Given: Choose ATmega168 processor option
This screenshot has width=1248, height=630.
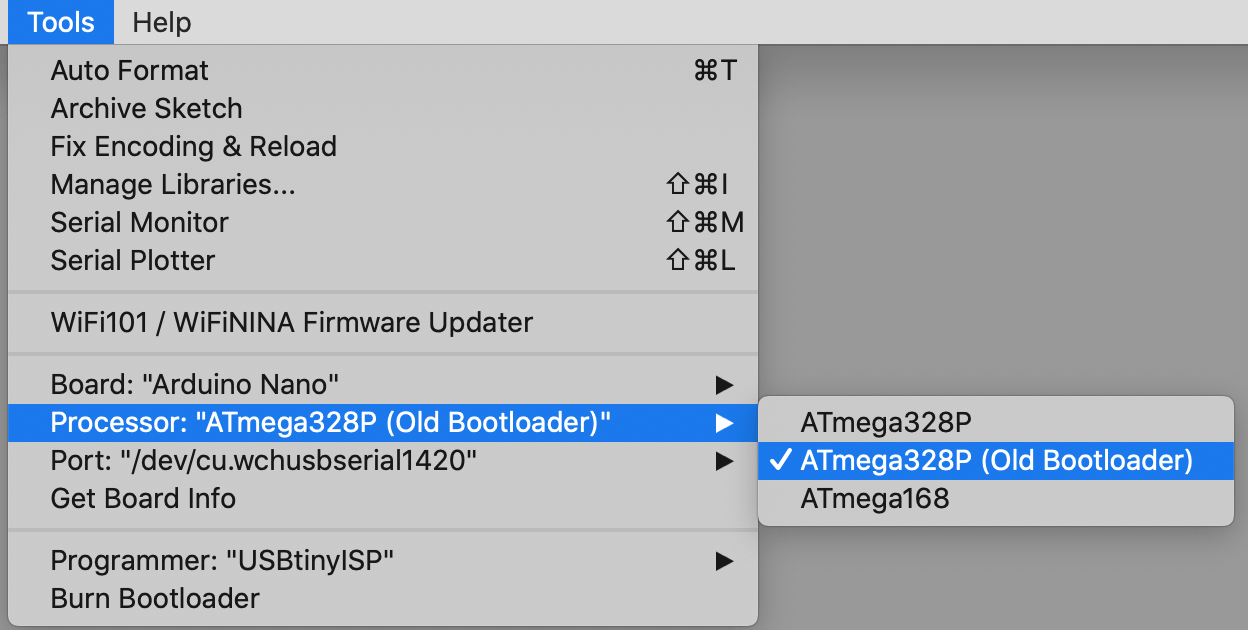Looking at the screenshot, I should [x=996, y=499].
